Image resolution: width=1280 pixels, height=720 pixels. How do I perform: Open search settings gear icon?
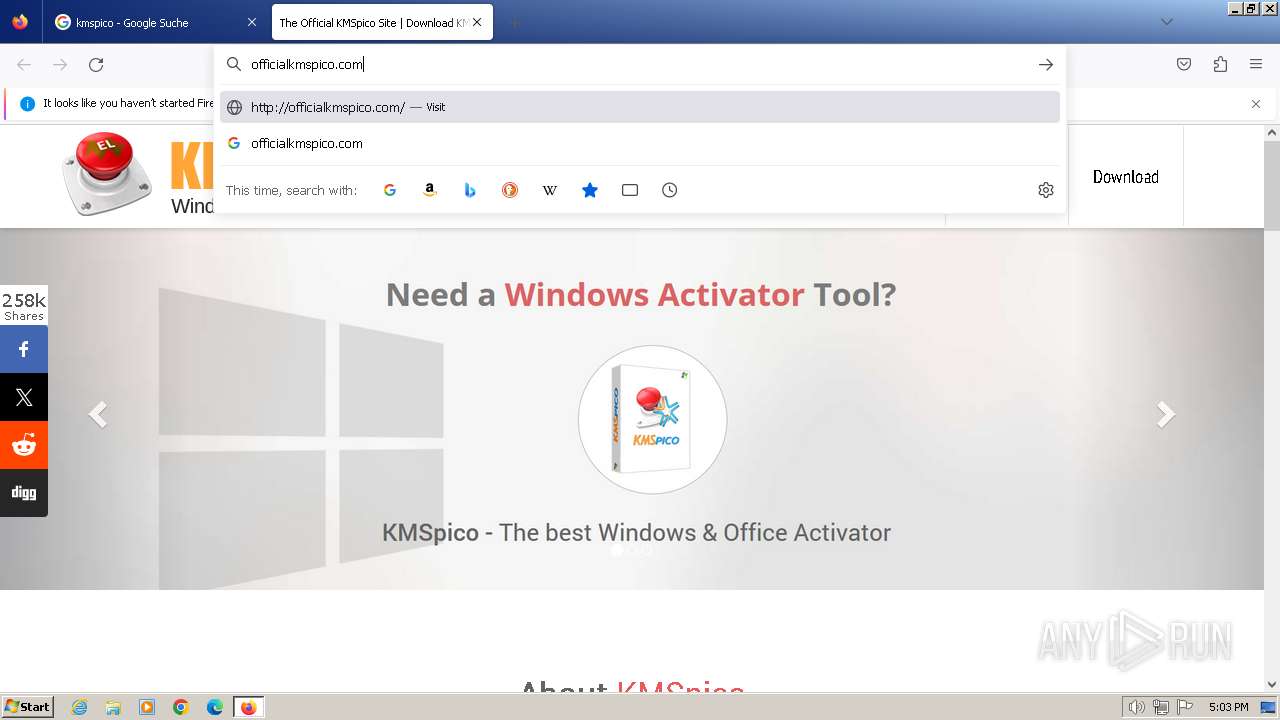1046,190
